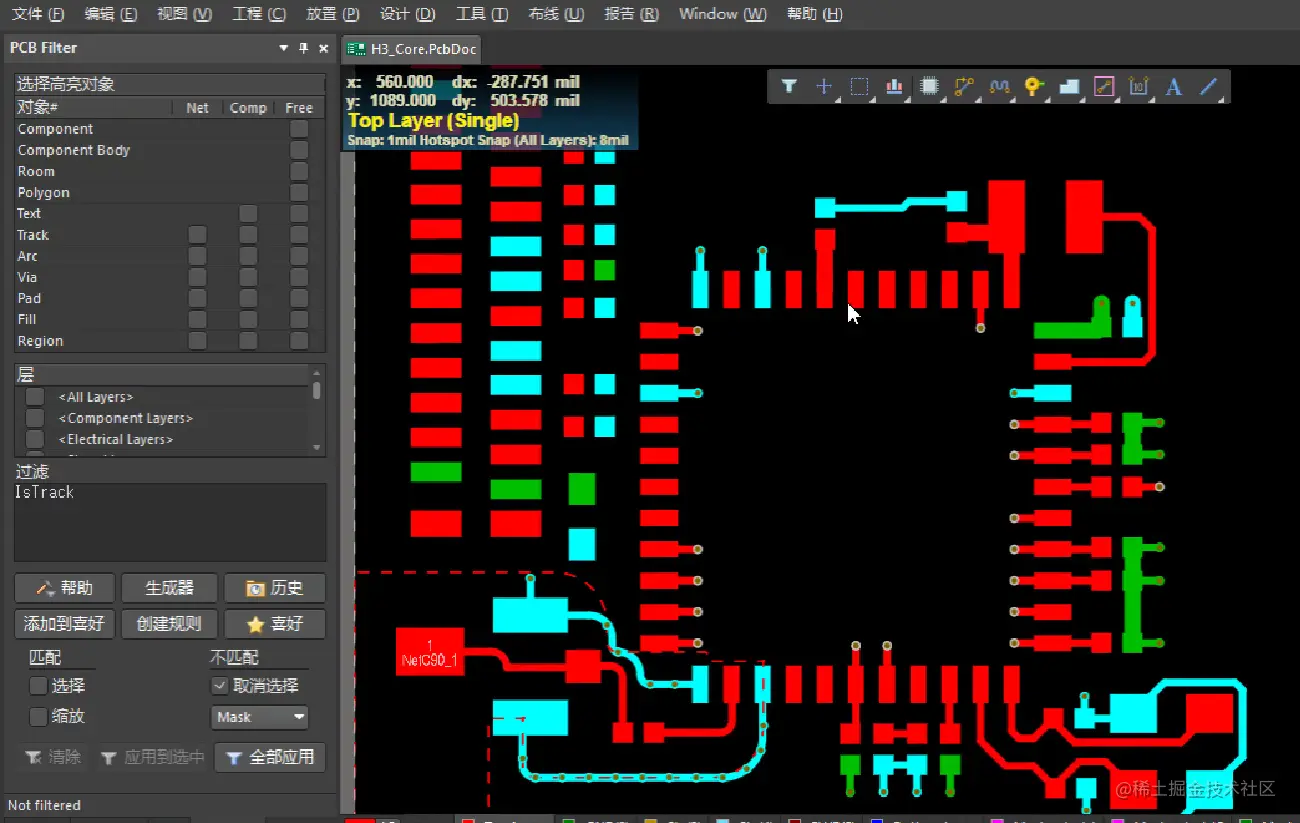Open the 喜好 favorites button
This screenshot has width=1300, height=823.
pyautogui.click(x=275, y=624)
